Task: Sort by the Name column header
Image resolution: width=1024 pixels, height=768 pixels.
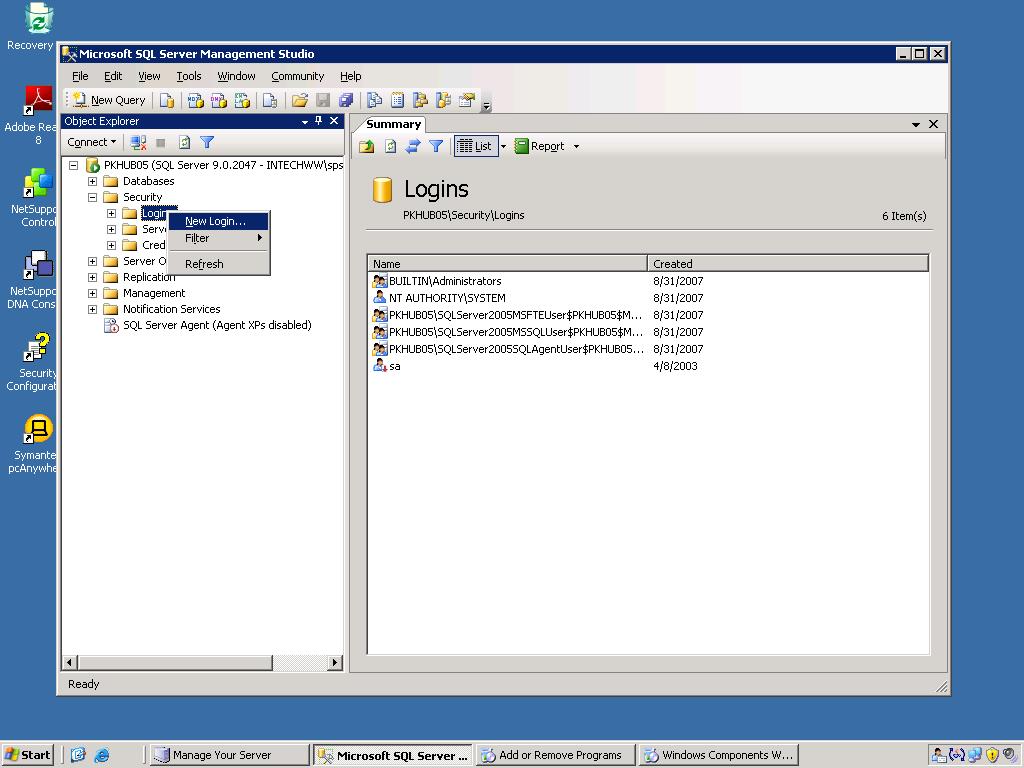Action: (x=507, y=264)
